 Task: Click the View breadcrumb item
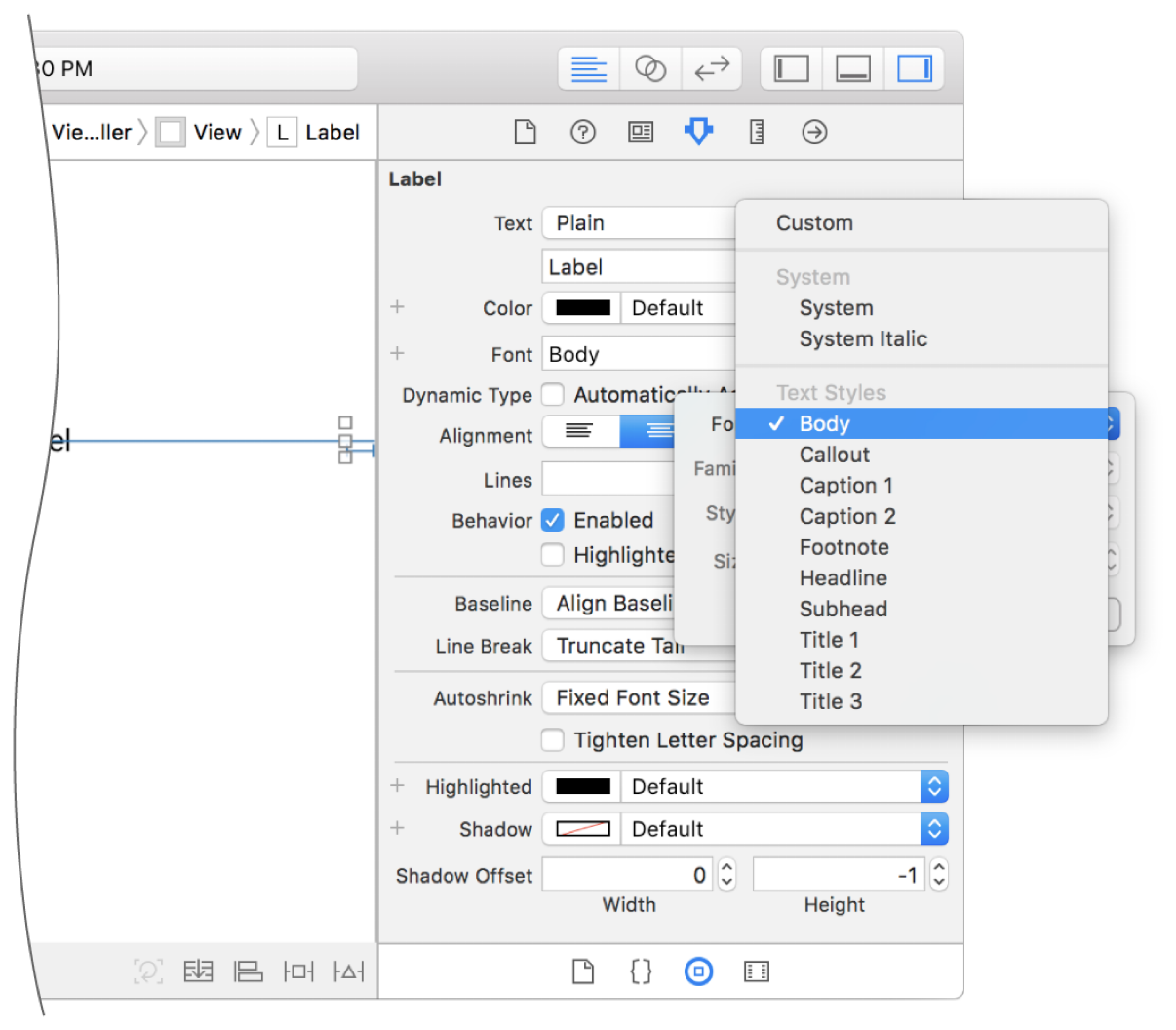(x=200, y=133)
